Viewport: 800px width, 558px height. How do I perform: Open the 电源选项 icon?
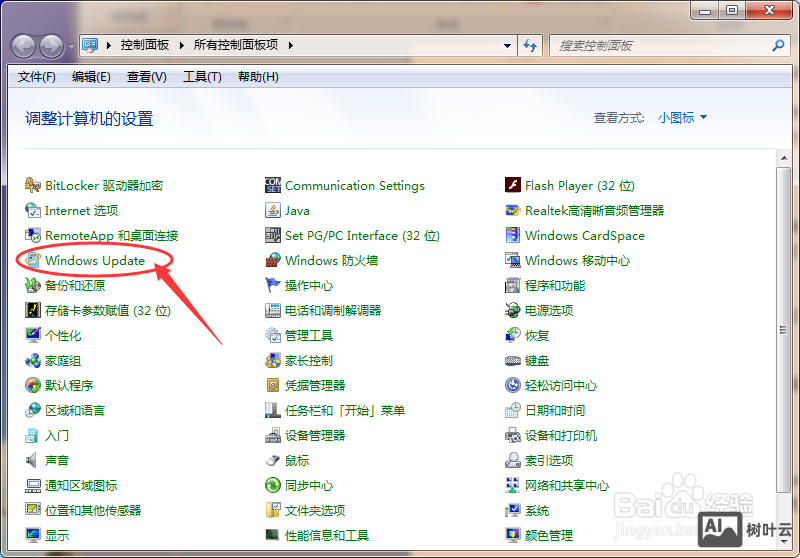coord(513,310)
